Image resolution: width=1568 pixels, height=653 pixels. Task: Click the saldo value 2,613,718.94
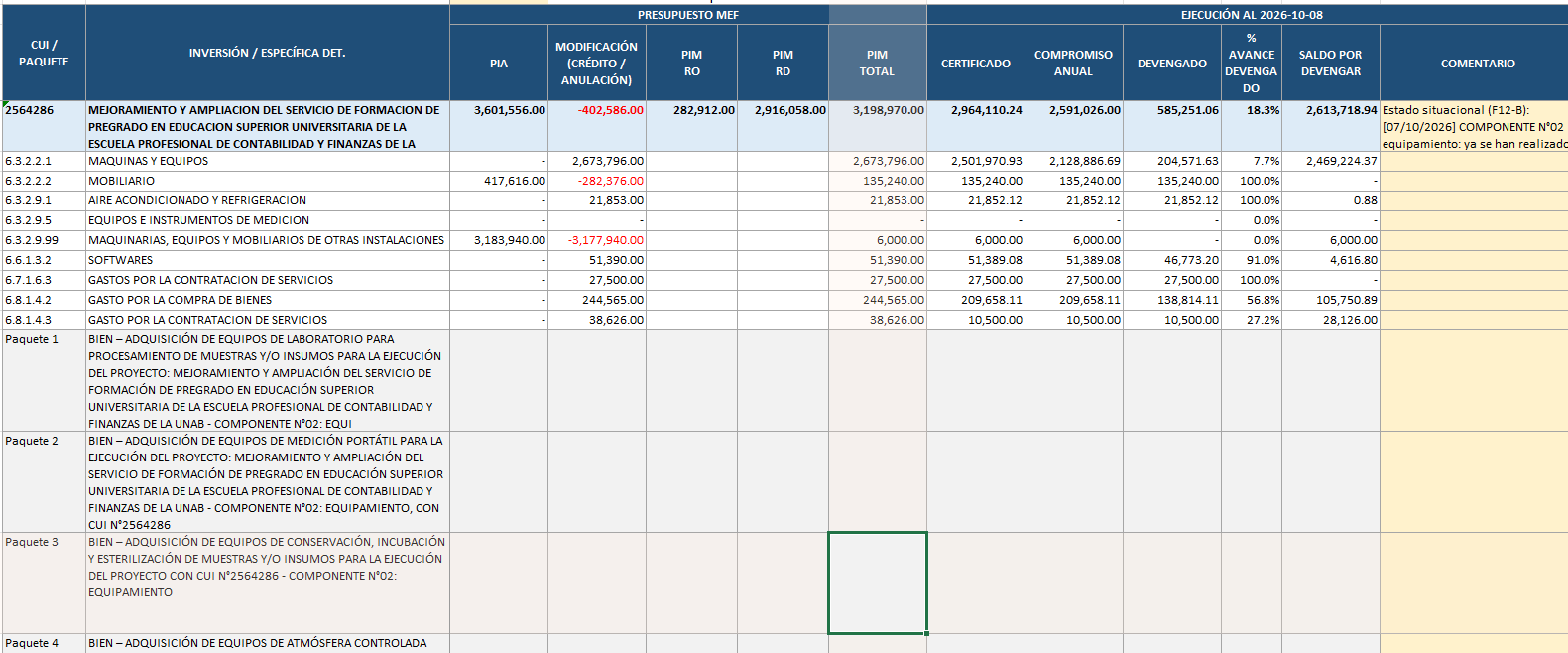(x=1331, y=126)
